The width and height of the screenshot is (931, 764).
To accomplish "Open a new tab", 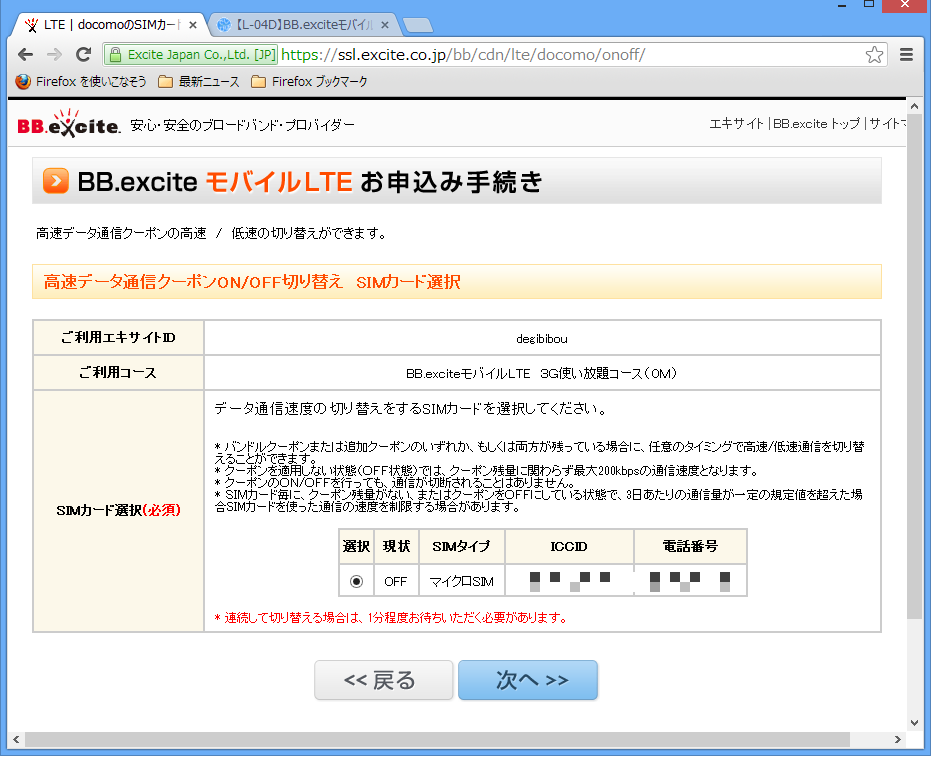I will [418, 25].
